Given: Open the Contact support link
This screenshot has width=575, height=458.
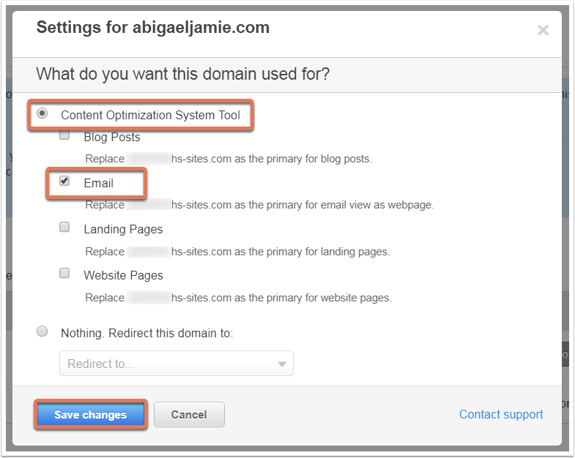Looking at the screenshot, I should pos(501,414).
